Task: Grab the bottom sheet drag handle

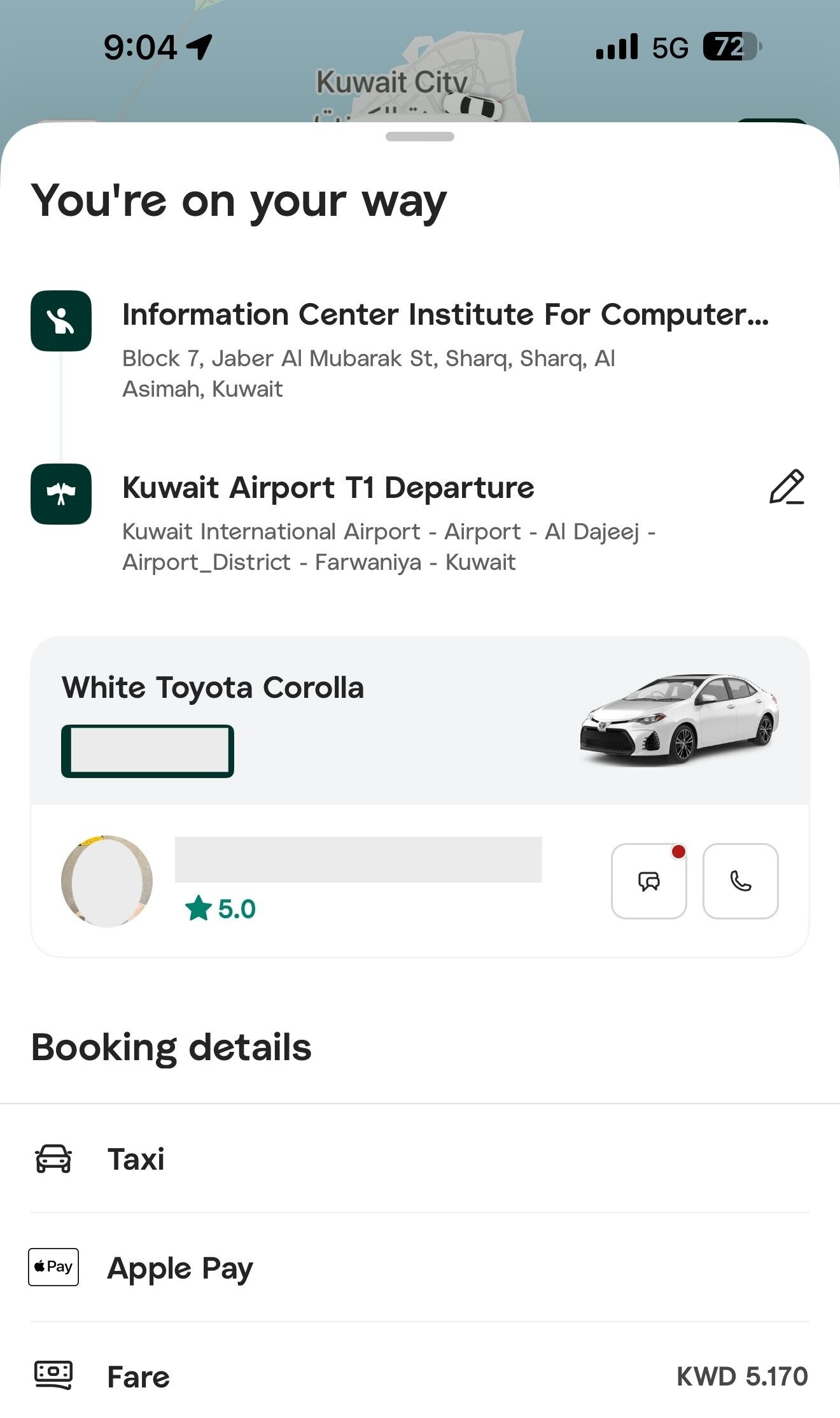Action: (420, 137)
